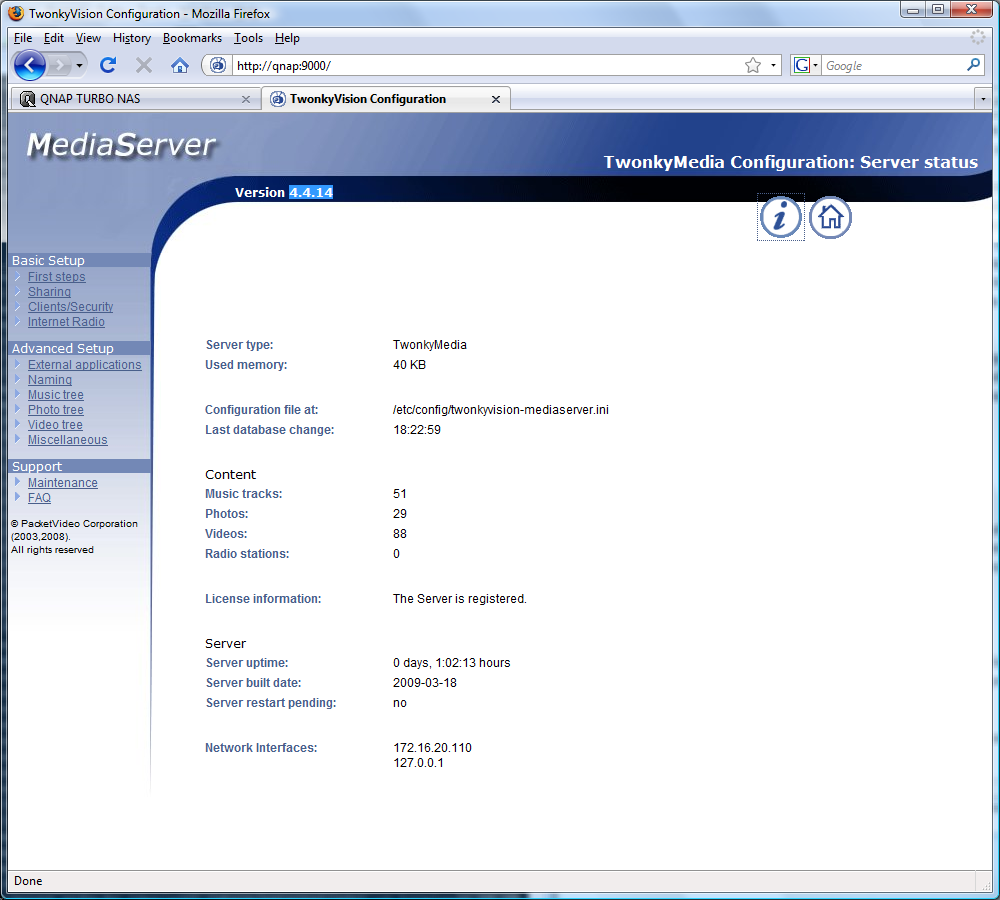Screen dimensions: 1000x900
Task: Open External applications link
Action: click(x=84, y=365)
